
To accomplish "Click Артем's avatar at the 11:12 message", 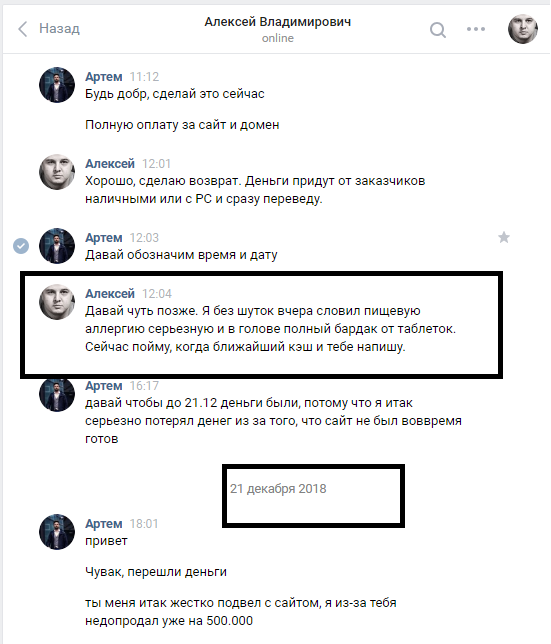I will [x=57, y=85].
